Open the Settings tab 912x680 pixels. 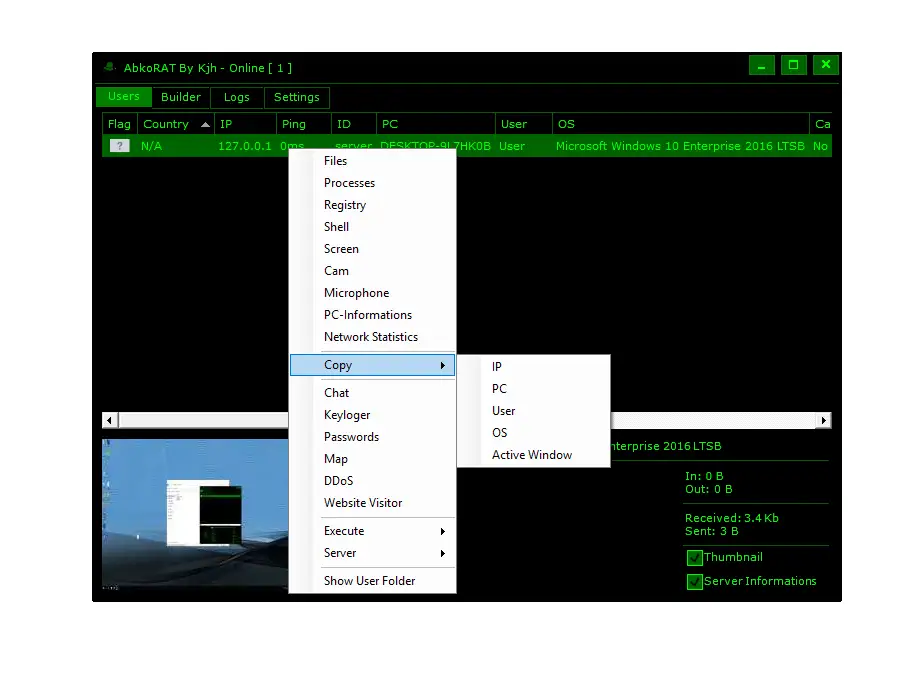[297, 97]
